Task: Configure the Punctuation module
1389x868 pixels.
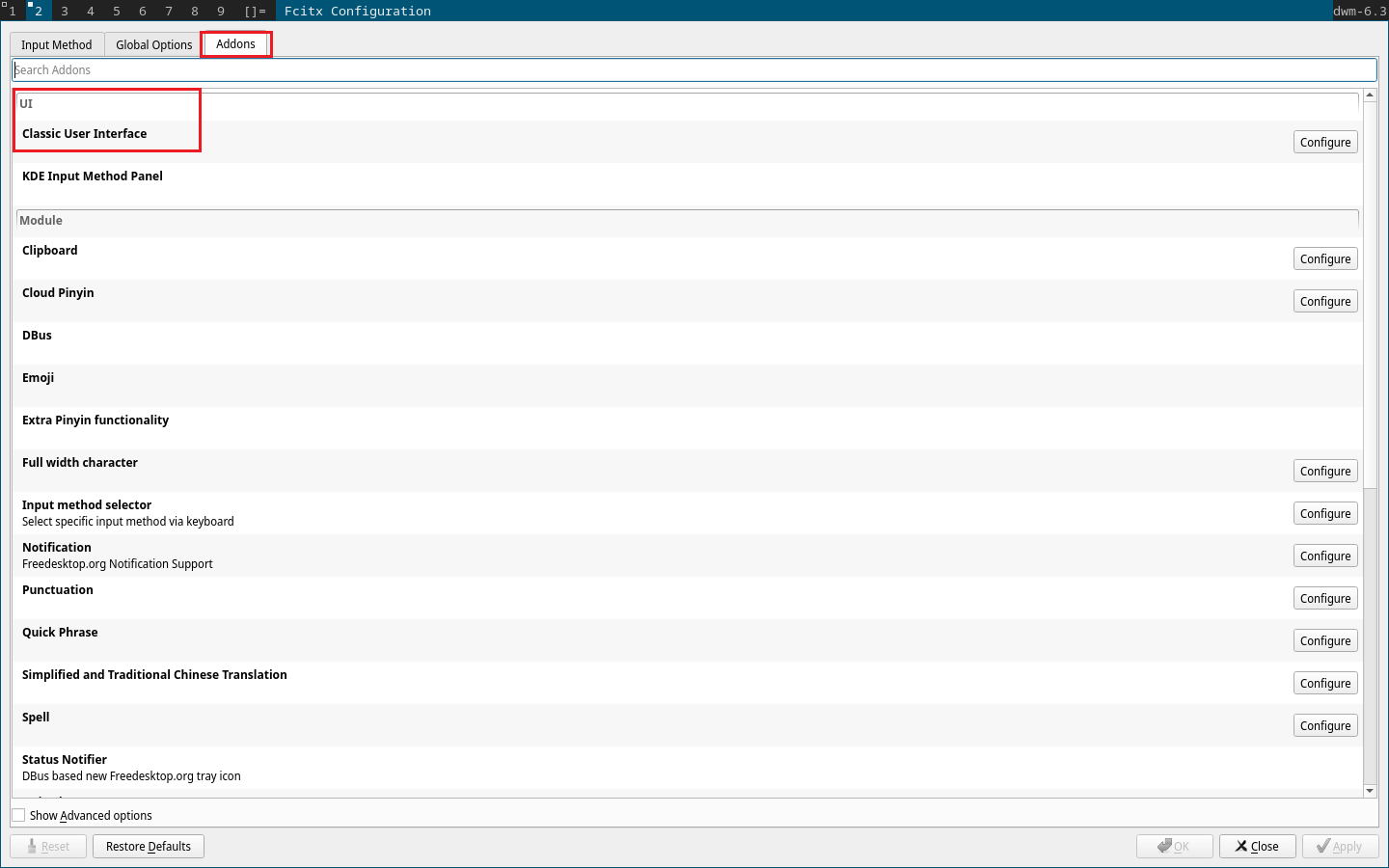Action: (x=1325, y=598)
